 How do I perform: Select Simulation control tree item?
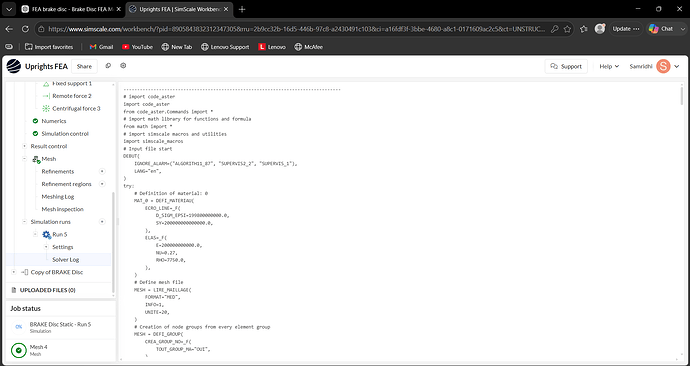tap(65, 134)
